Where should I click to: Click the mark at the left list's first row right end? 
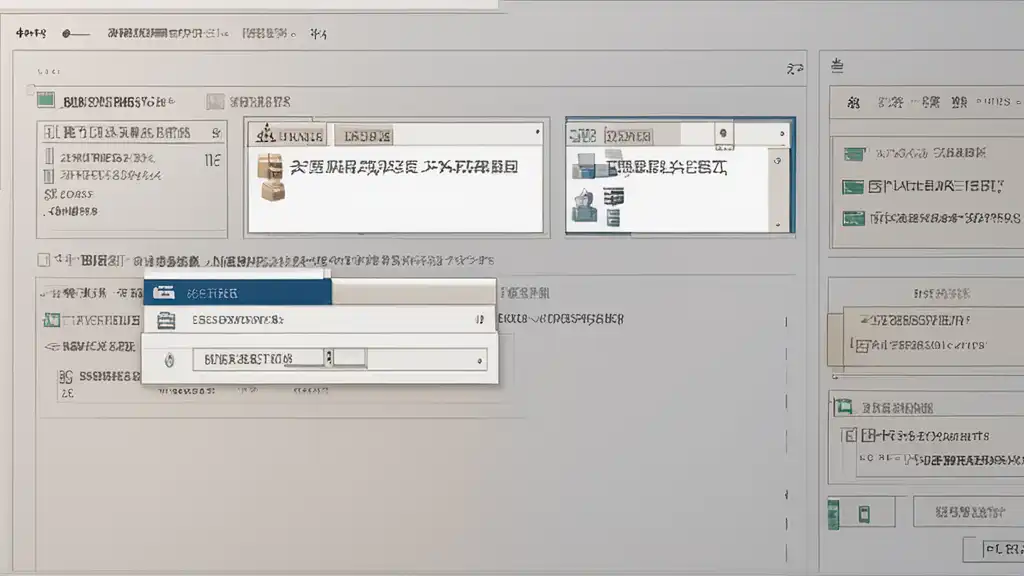[x=212, y=160]
